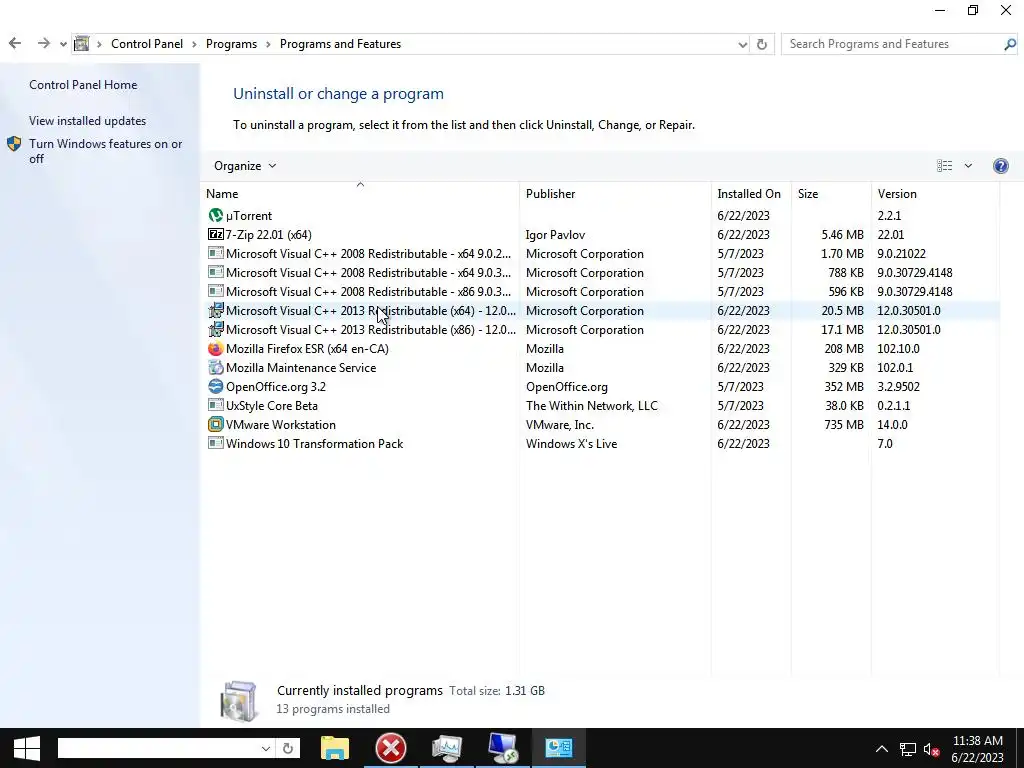Viewport: 1024px width, 768px height.
Task: Click the taskbar address refresh button
Action: (287, 748)
